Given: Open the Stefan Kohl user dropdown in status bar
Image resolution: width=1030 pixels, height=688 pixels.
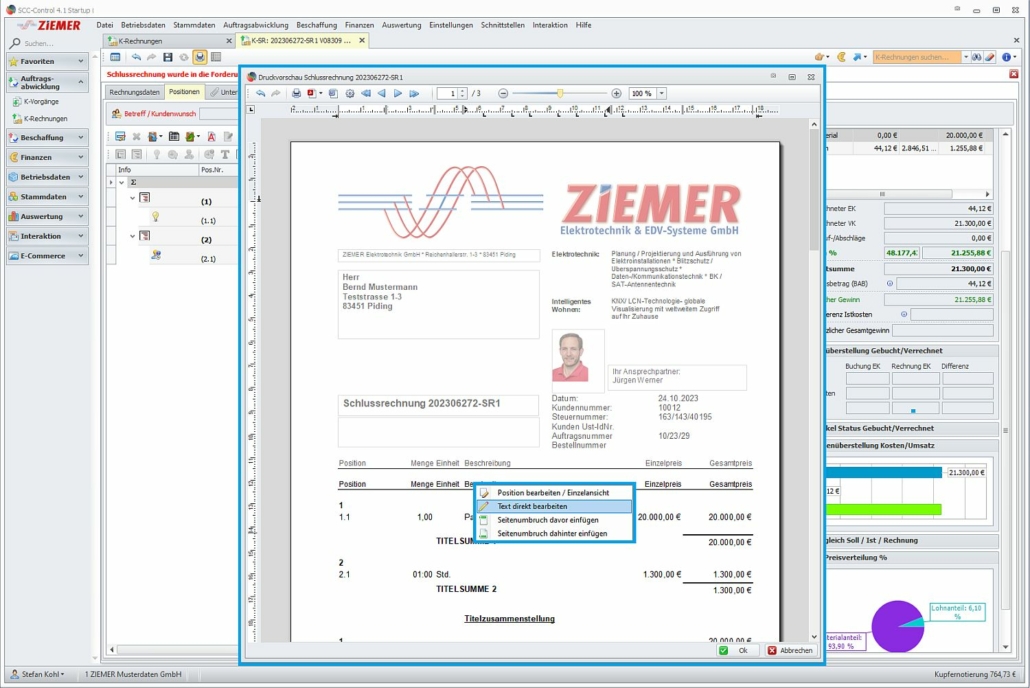Looking at the screenshot, I should click(x=38, y=674).
